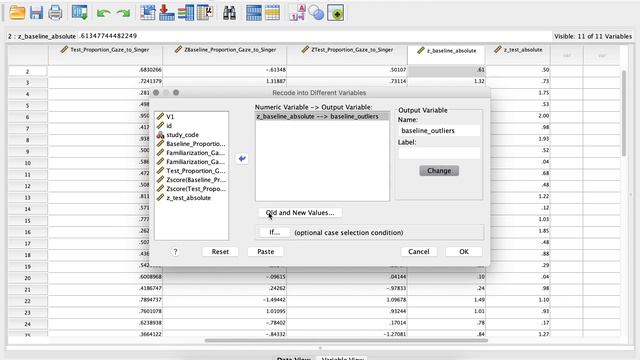Image resolution: width=640 pixels, height=360 pixels.
Task: Click the blue grid toolbar icon
Action: point(253,13)
